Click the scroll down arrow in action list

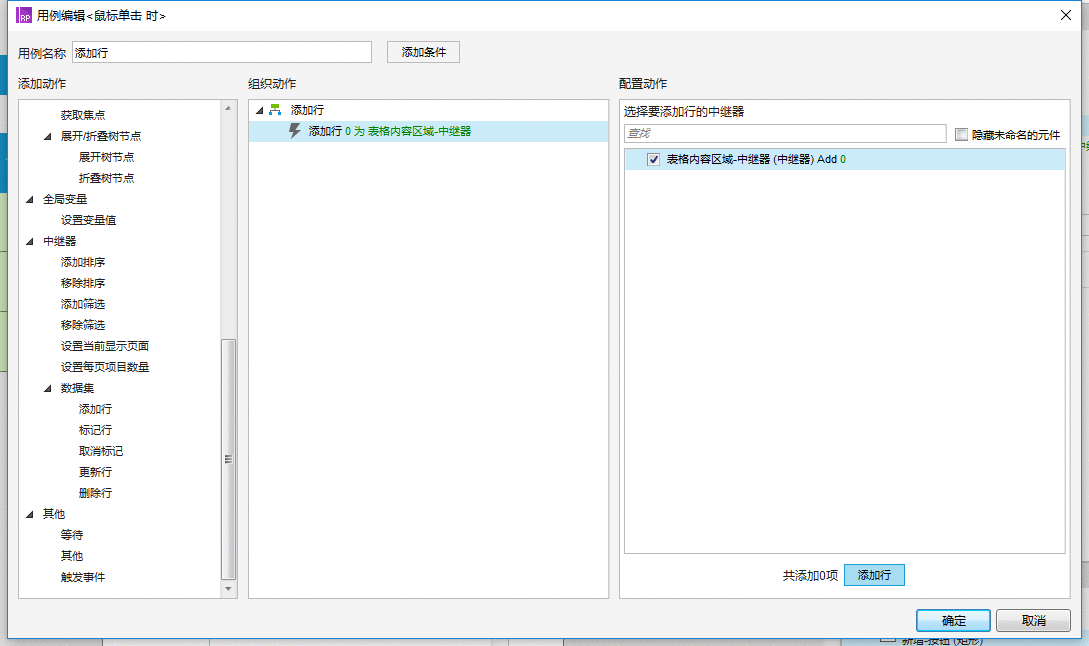(x=228, y=589)
